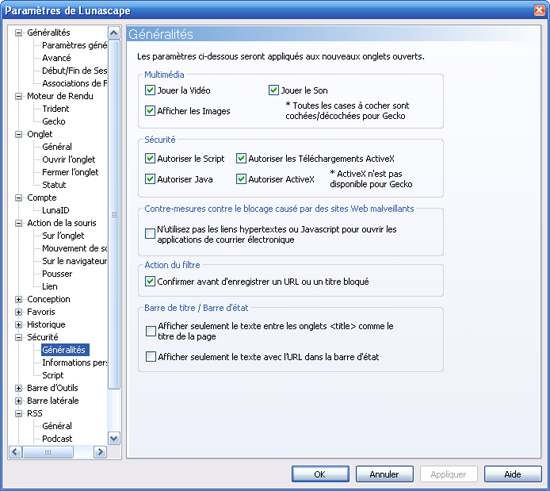The height and width of the screenshot is (491, 550).
Task: Open Général under Onglet
Action: tap(57, 147)
